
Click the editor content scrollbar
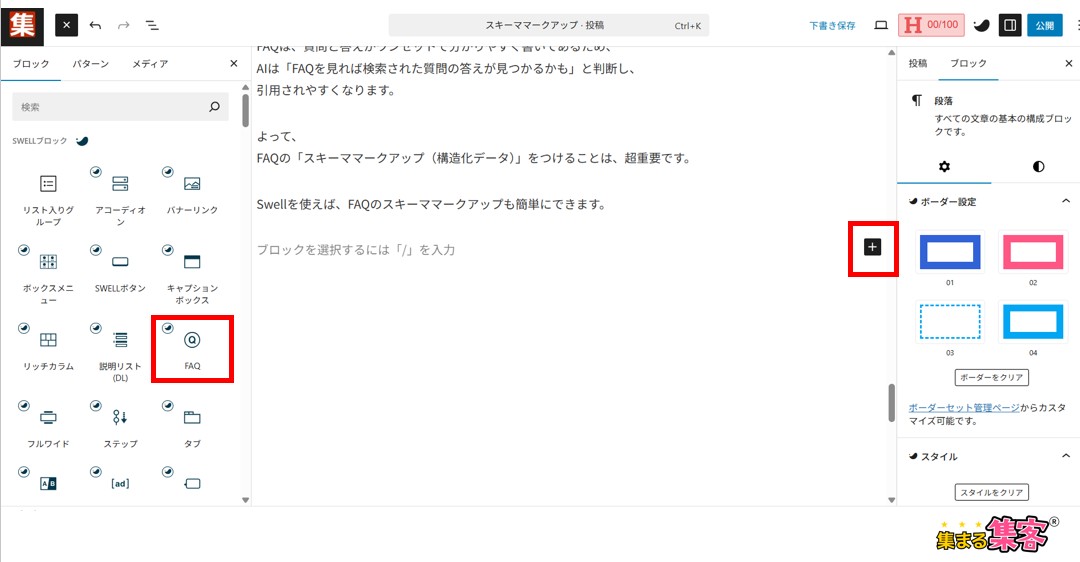(891, 403)
